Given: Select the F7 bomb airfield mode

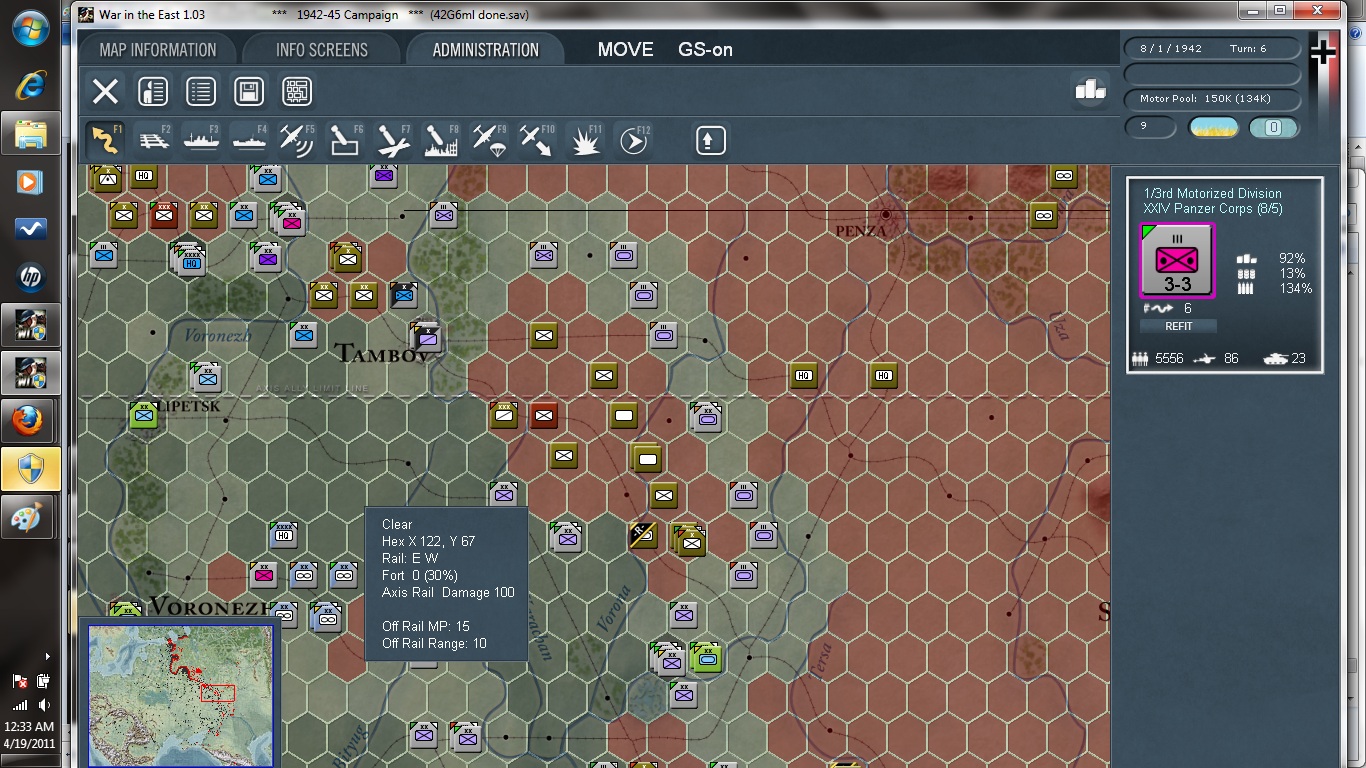Looking at the screenshot, I should pyautogui.click(x=393, y=140).
